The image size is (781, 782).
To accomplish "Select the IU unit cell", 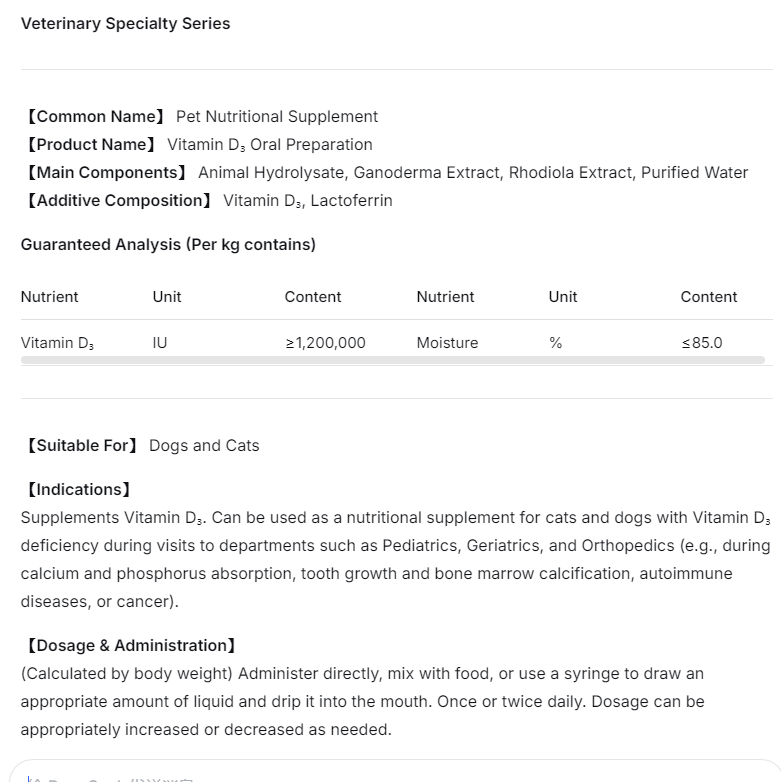I will [160, 343].
